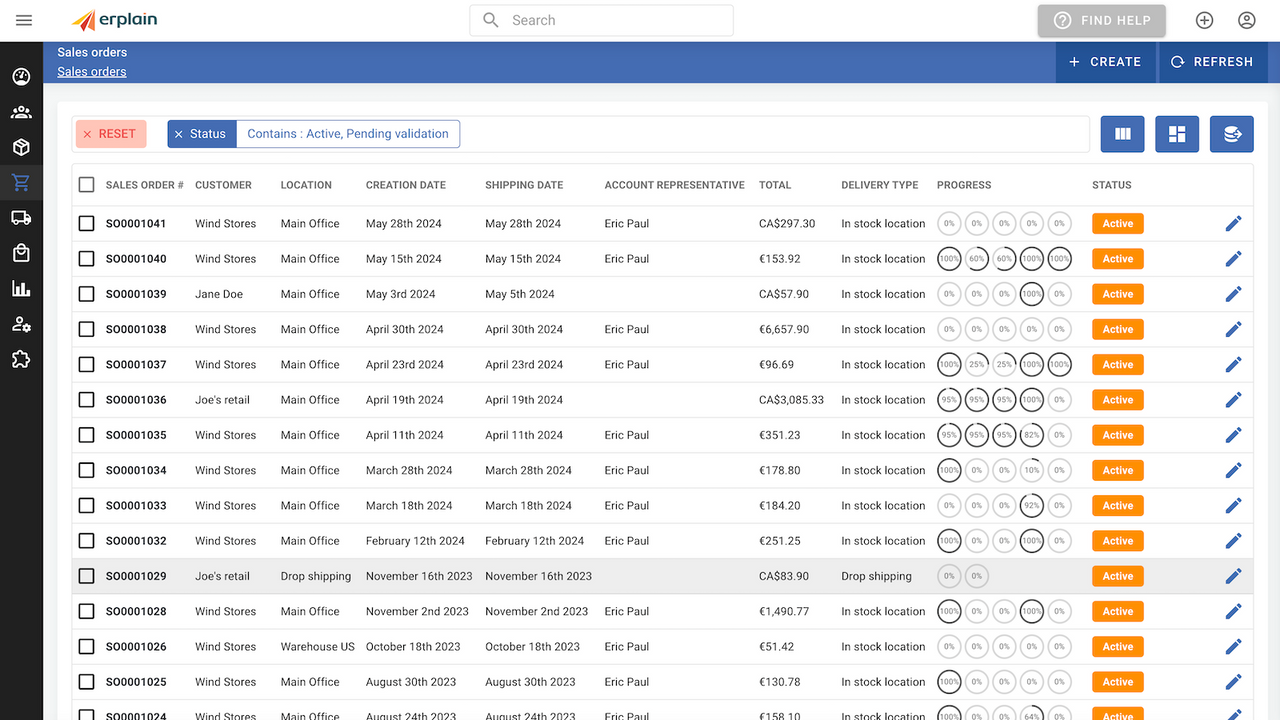Click 'Warehouse US' location cell
The width and height of the screenshot is (1280, 720).
click(318, 647)
